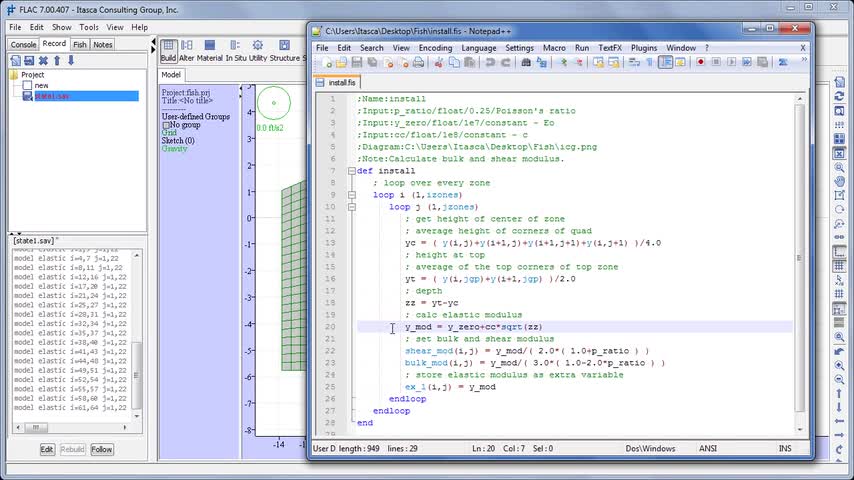854x480 pixels.
Task: Start macro recording with red record icon
Action: tap(701, 63)
